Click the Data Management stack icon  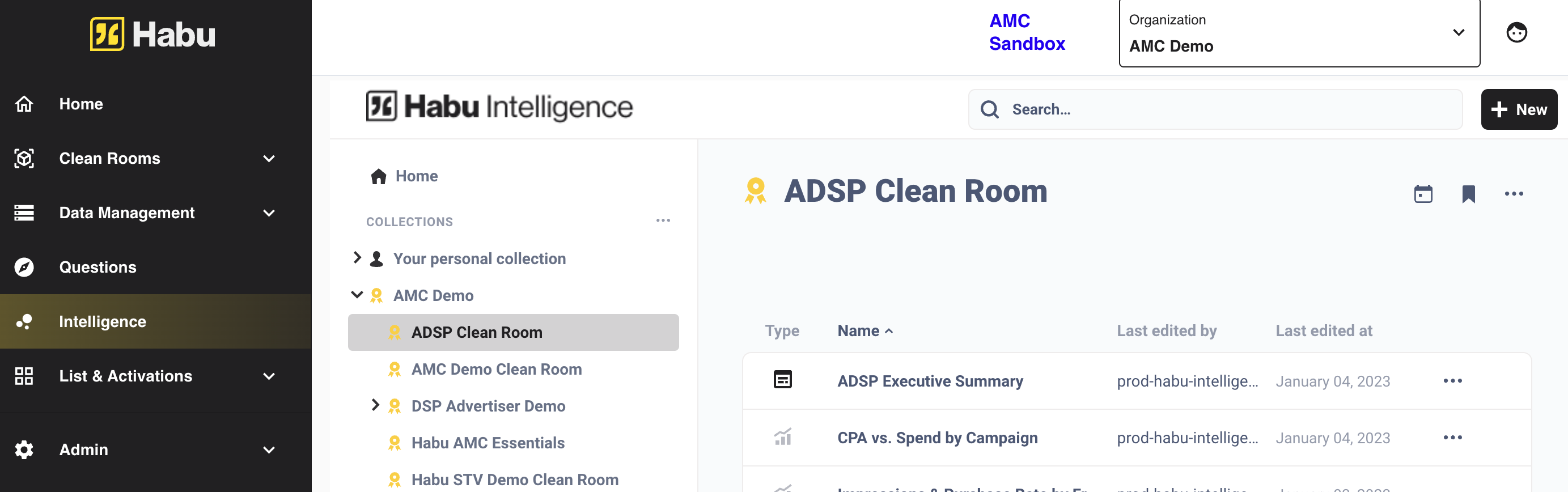[24, 213]
